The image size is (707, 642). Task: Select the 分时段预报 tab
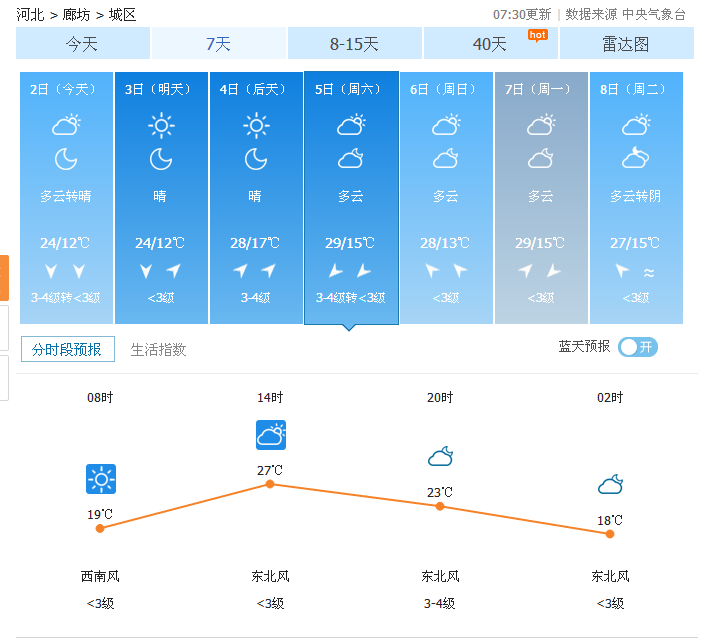tap(67, 349)
